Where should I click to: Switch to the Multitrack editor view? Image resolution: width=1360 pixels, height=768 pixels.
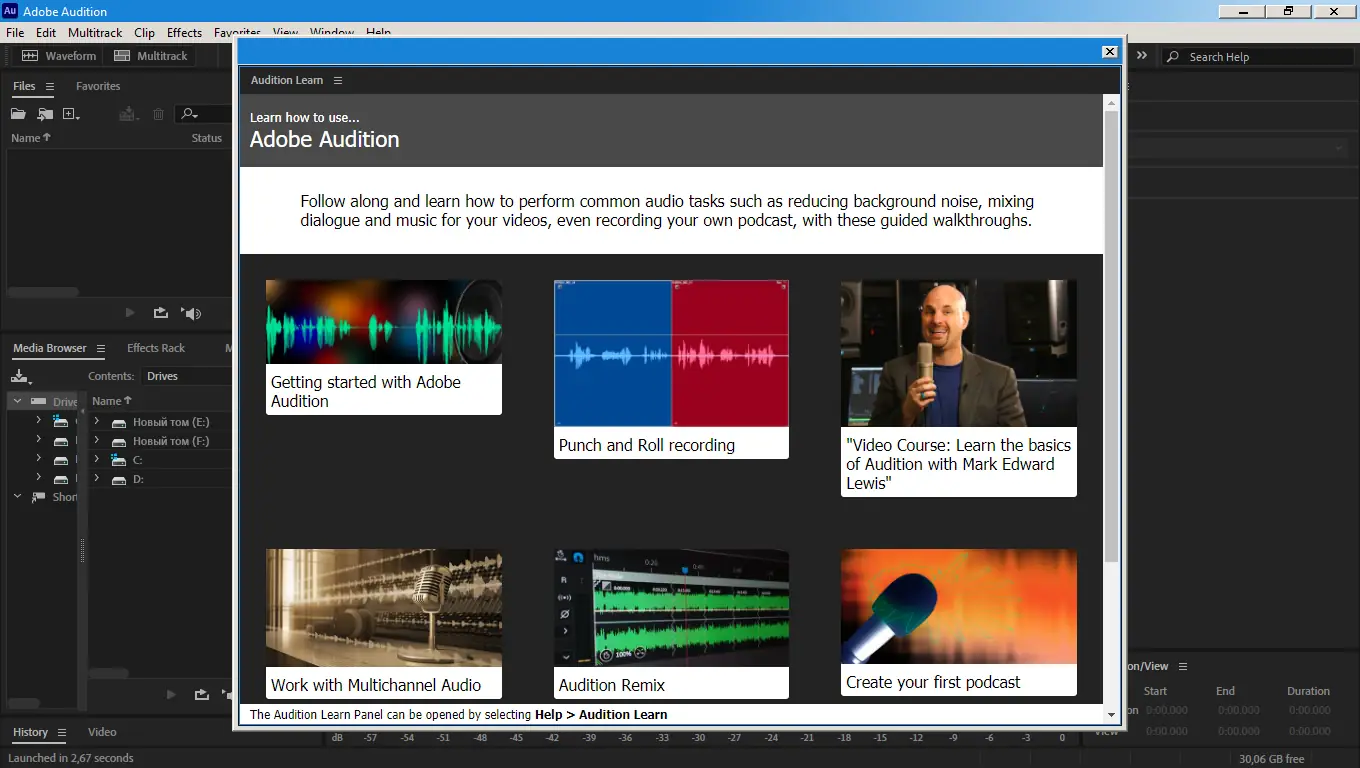click(x=152, y=55)
